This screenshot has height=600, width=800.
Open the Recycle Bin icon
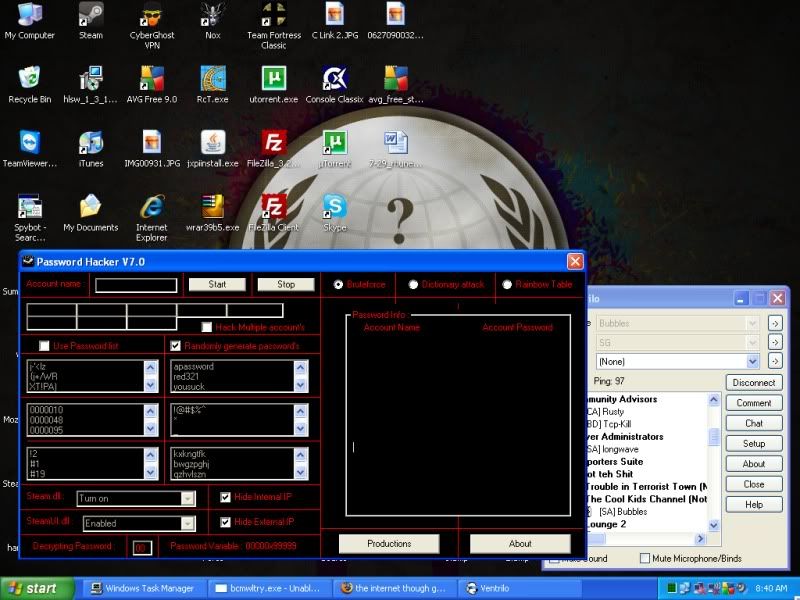pyautogui.click(x=30, y=85)
